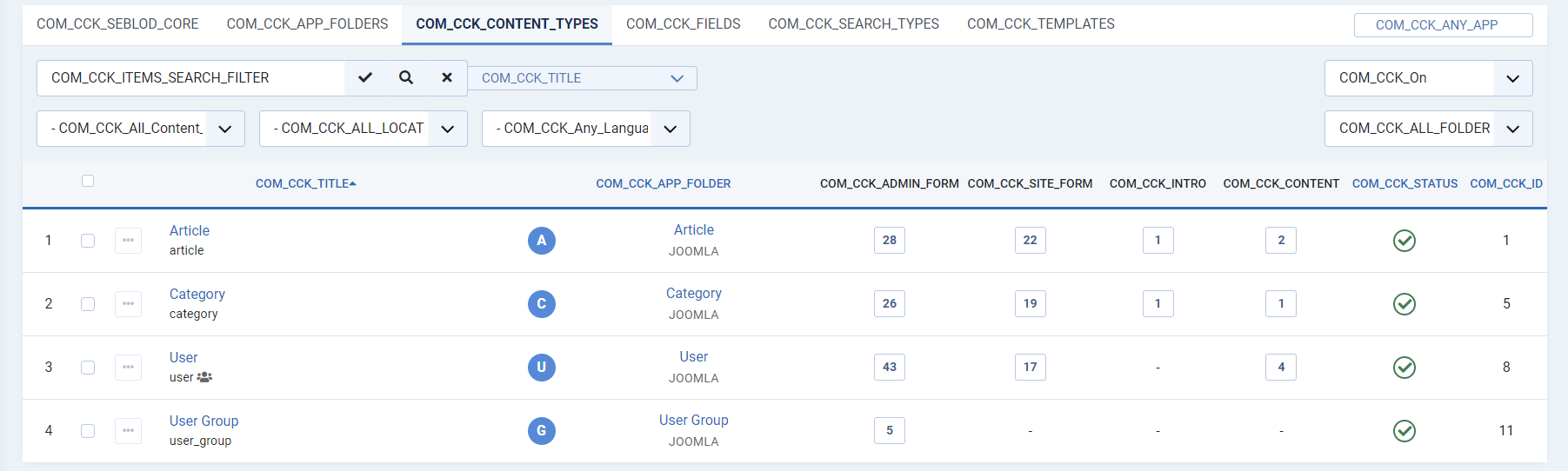Viewport: 1568px width, 471px height.
Task: Expand the COM_CCK_TITLE search dropdown
Action: click(x=582, y=78)
